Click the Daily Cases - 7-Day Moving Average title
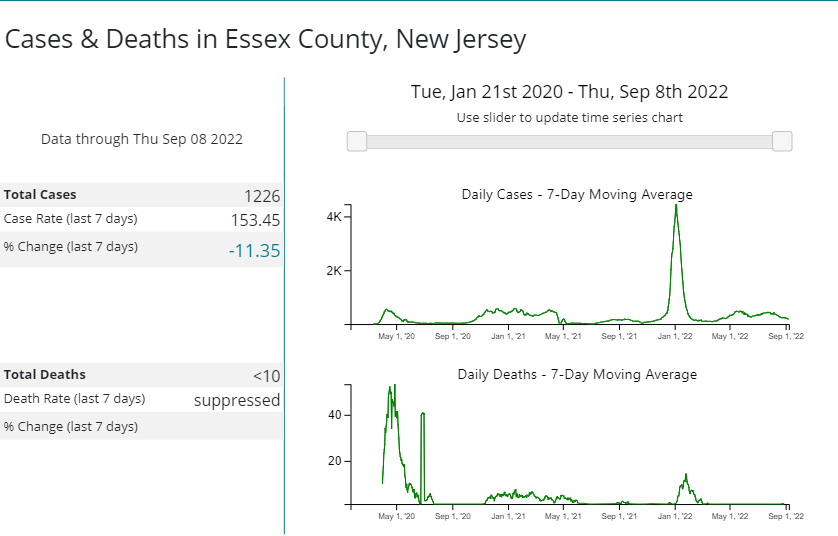This screenshot has width=838, height=536. (577, 194)
